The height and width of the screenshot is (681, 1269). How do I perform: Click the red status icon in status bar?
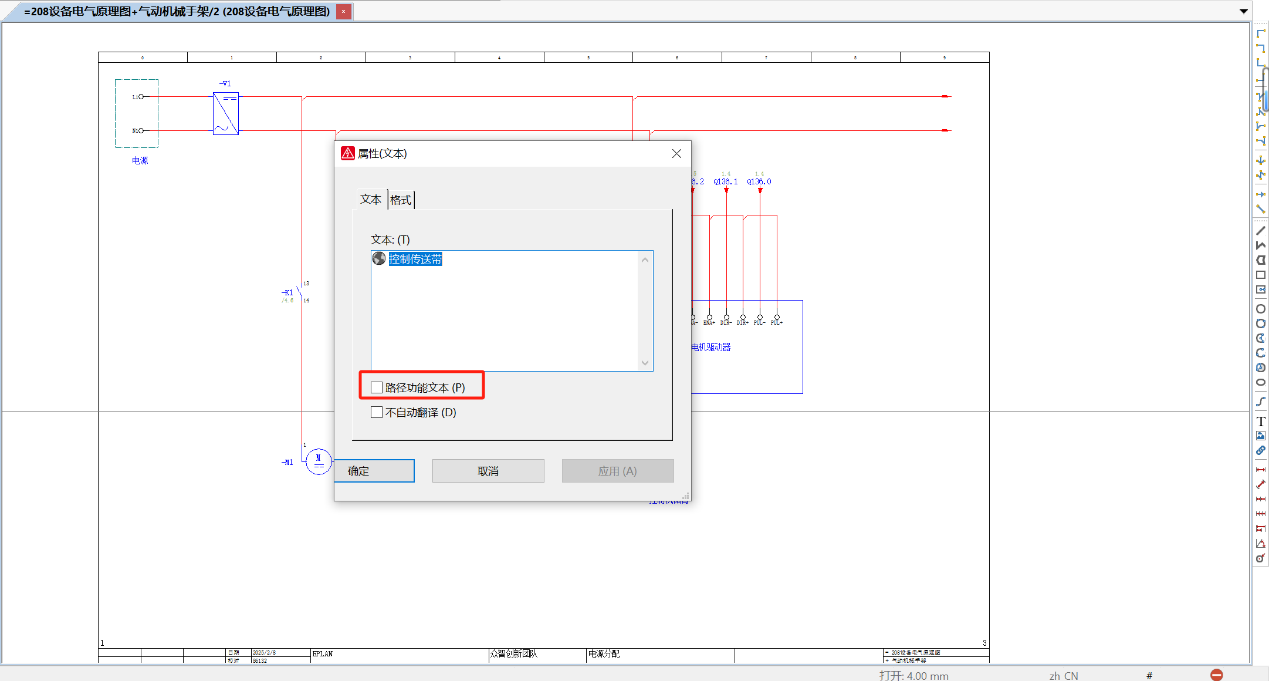[1216, 675]
